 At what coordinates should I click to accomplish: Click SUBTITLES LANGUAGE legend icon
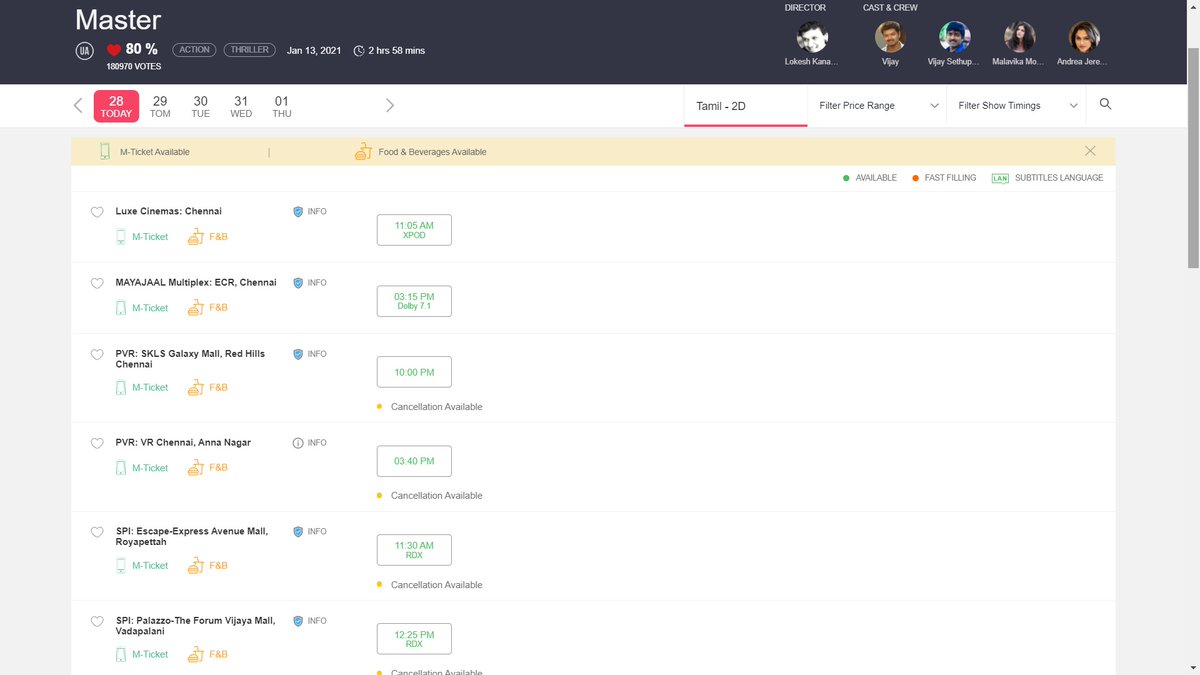pos(1000,178)
